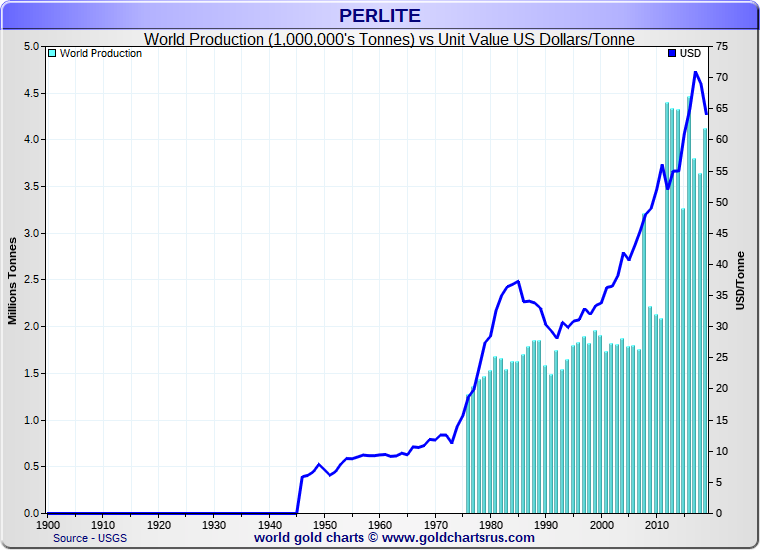Click the 30 right axis value

tap(722, 327)
